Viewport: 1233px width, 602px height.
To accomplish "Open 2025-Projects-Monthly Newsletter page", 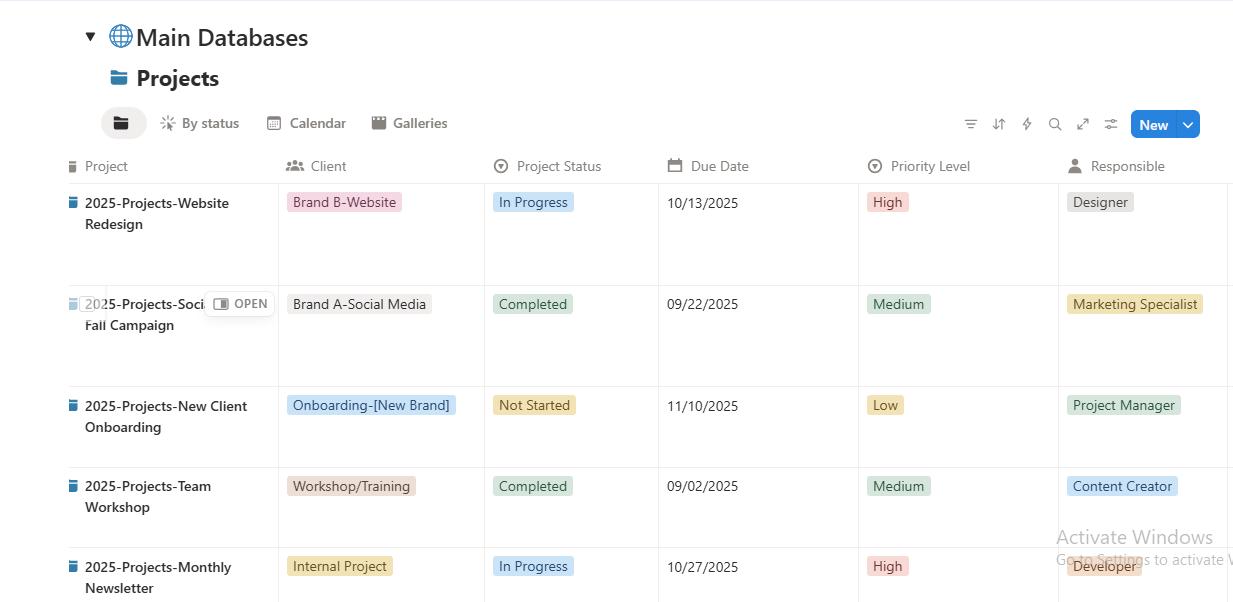I will tap(158, 577).
